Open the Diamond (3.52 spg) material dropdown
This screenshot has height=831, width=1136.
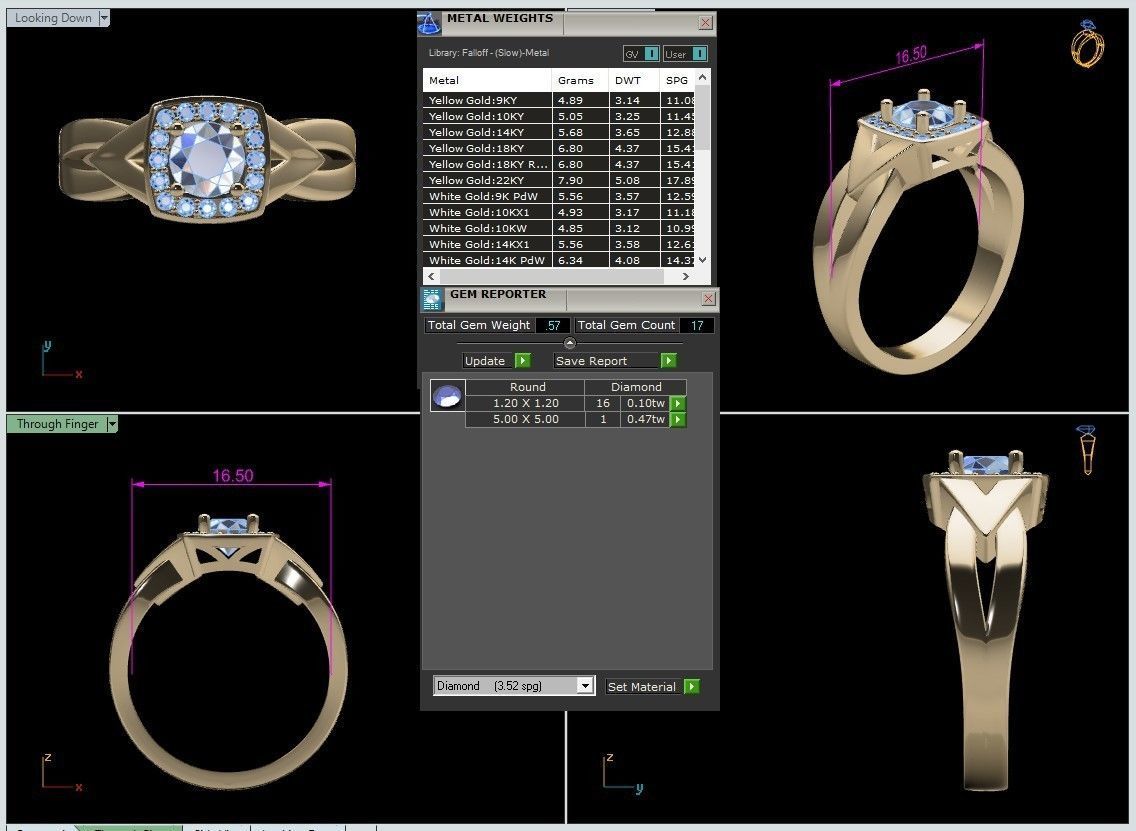[585, 685]
